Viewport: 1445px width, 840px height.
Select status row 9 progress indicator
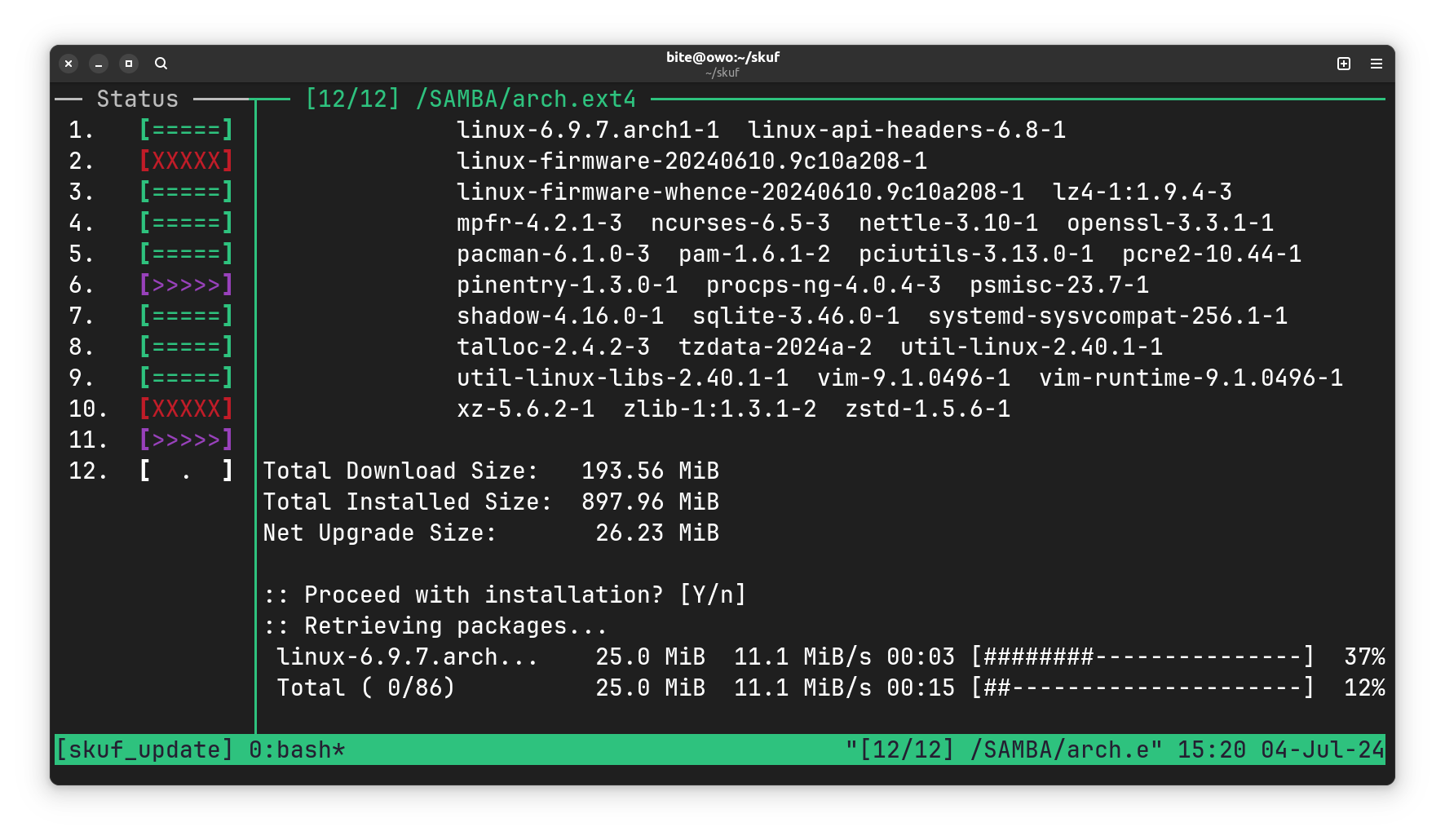point(186,378)
